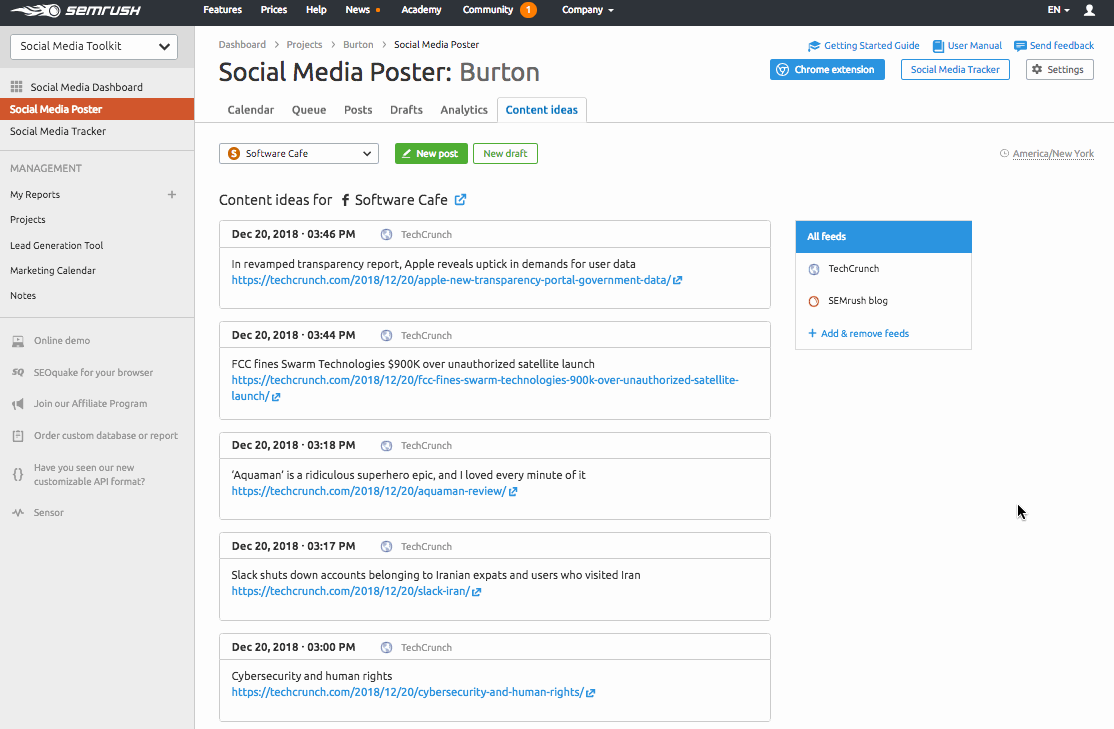This screenshot has height=729, width=1114.
Task: Open My Reports in sidebar
Action: [35, 195]
